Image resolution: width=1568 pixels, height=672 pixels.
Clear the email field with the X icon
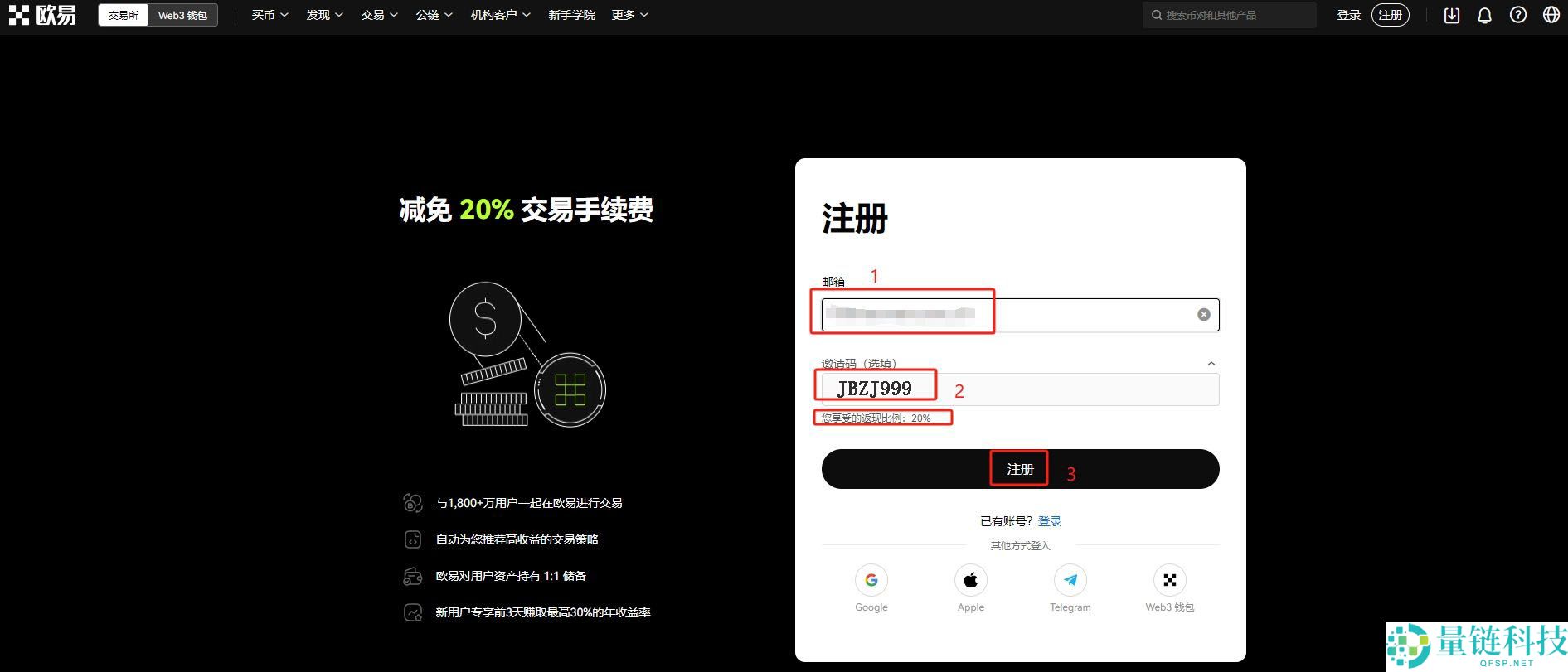pyautogui.click(x=1204, y=315)
